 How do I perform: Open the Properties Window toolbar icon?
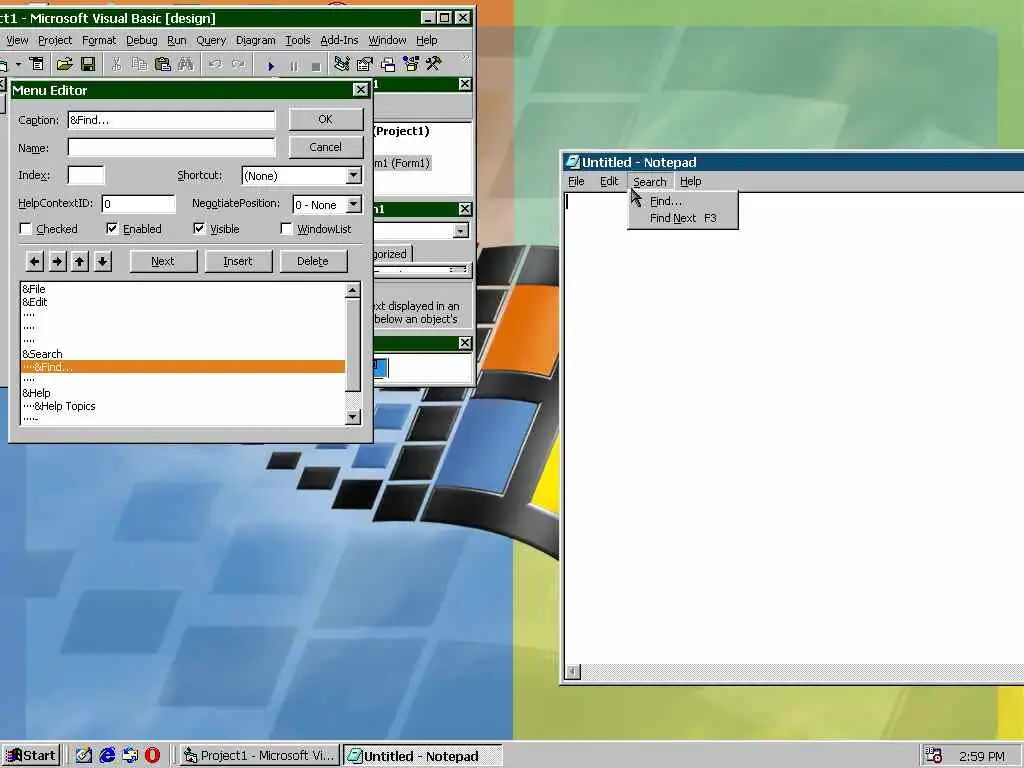364,64
